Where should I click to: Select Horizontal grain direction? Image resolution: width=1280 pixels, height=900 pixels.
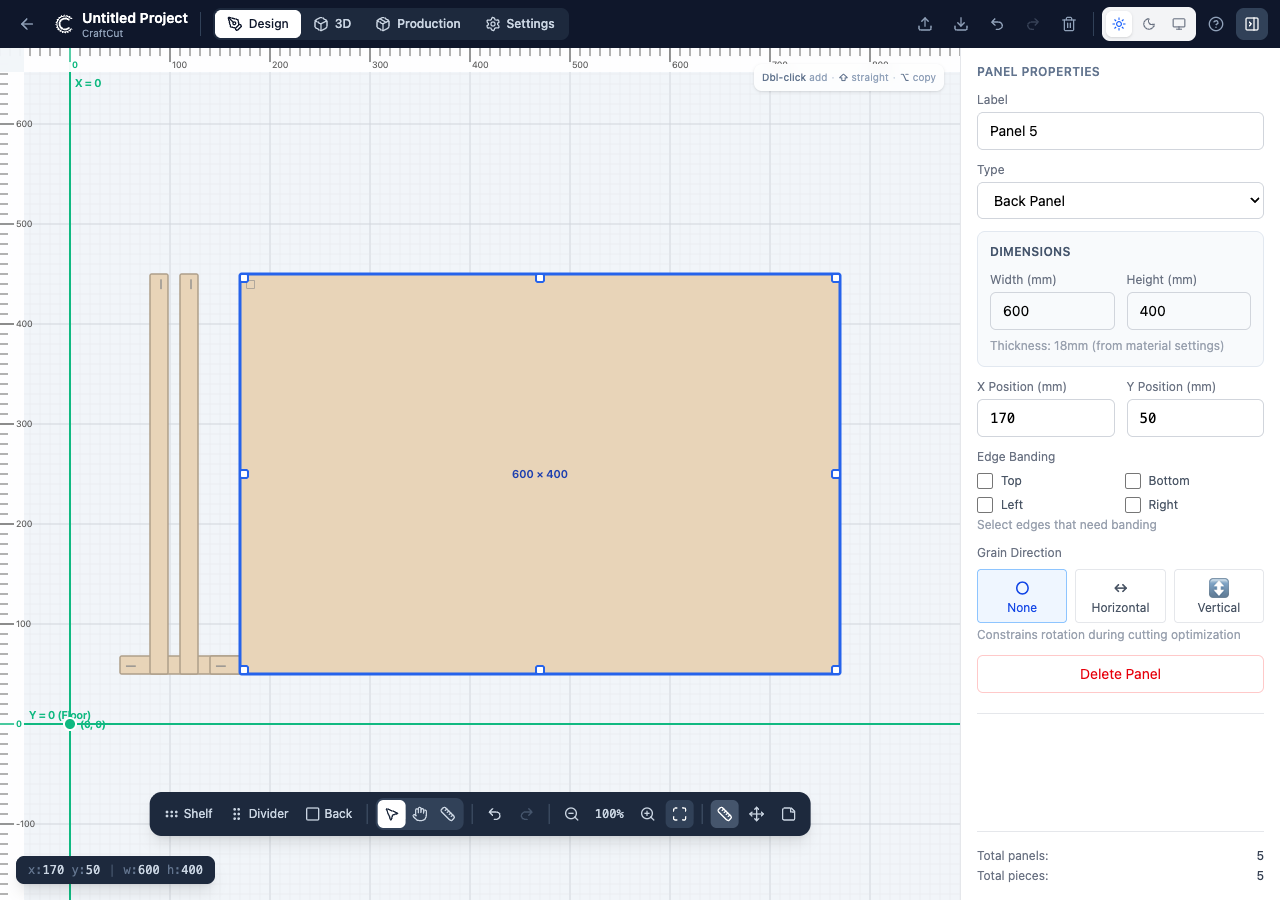(1119, 595)
